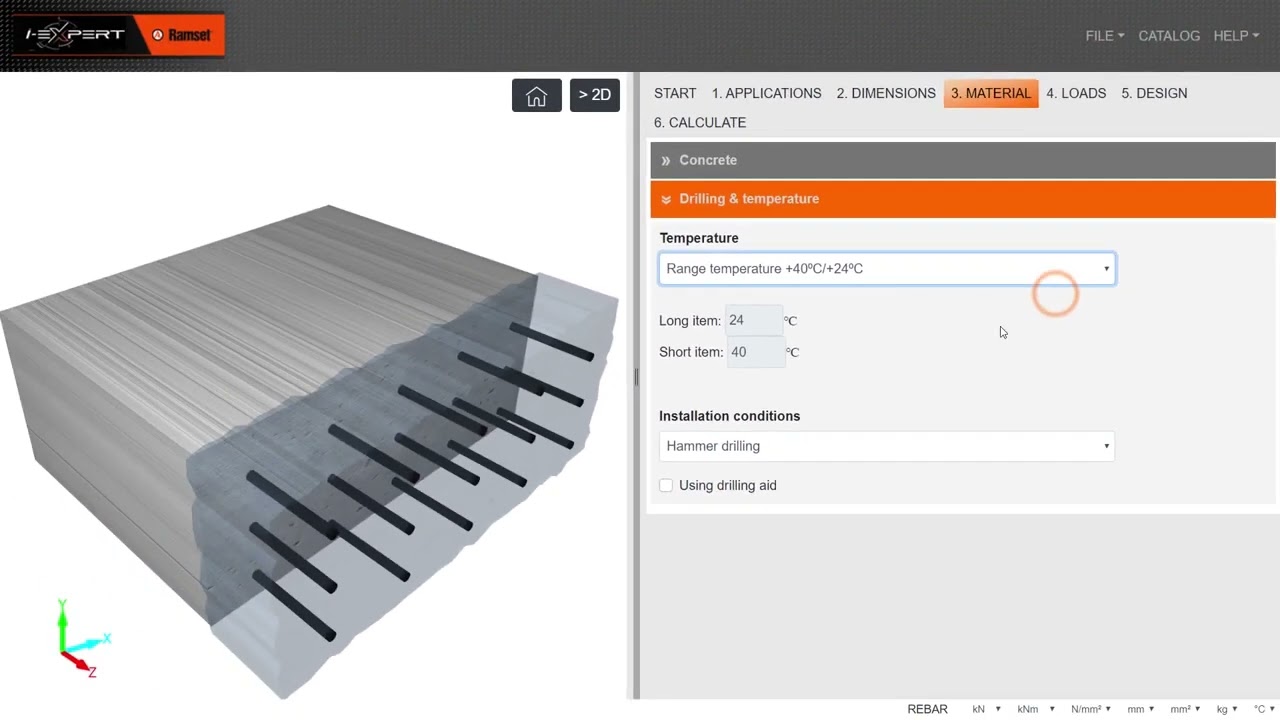Open the FILE menu
This screenshot has width=1280, height=720.
click(1105, 36)
